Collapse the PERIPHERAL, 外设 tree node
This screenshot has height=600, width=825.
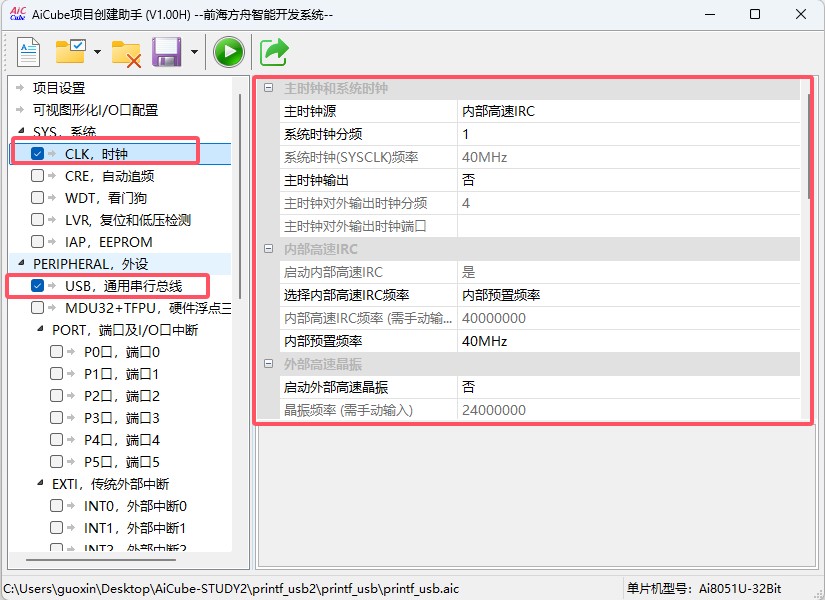21,263
